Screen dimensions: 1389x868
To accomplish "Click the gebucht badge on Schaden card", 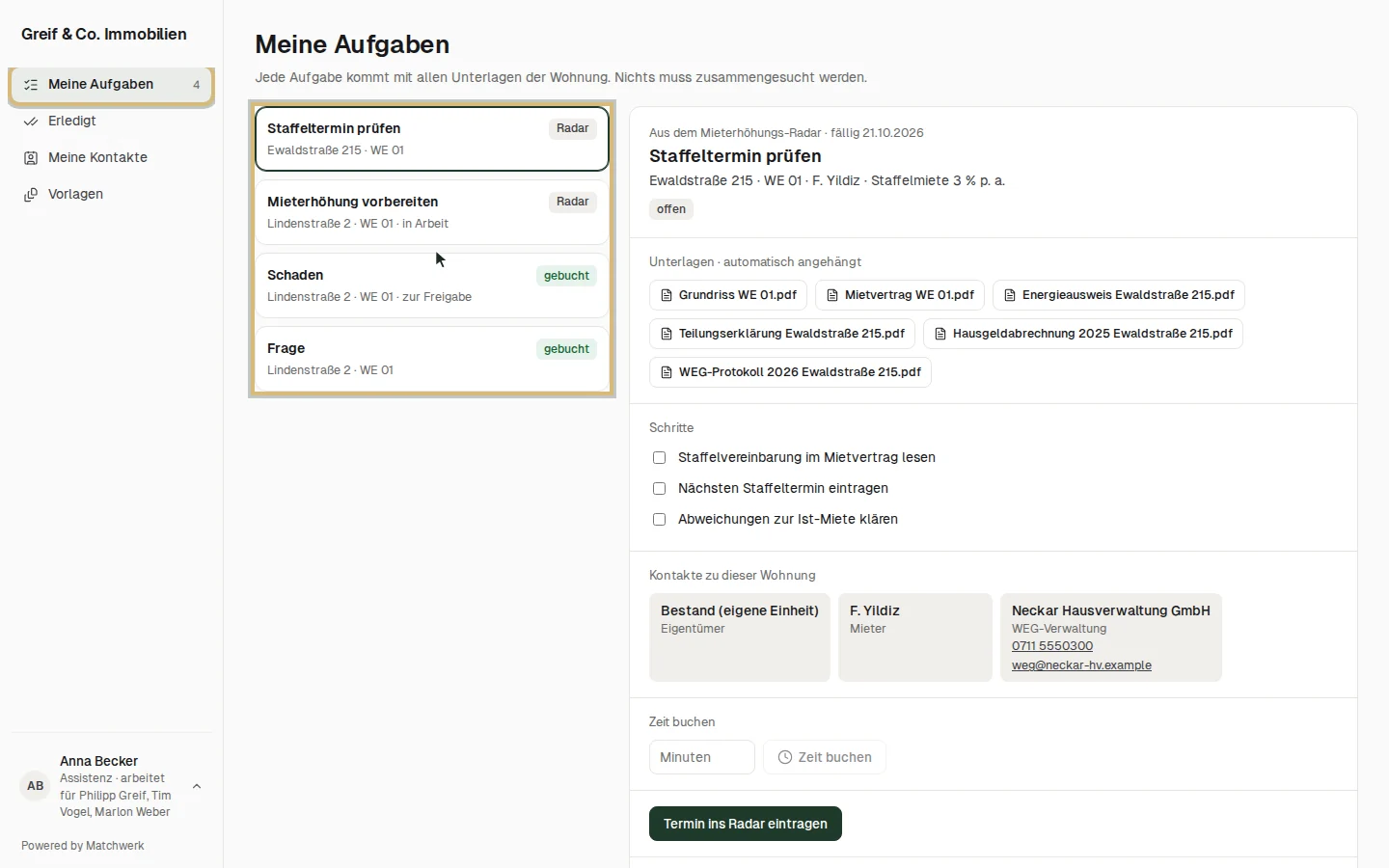I will point(566,276).
